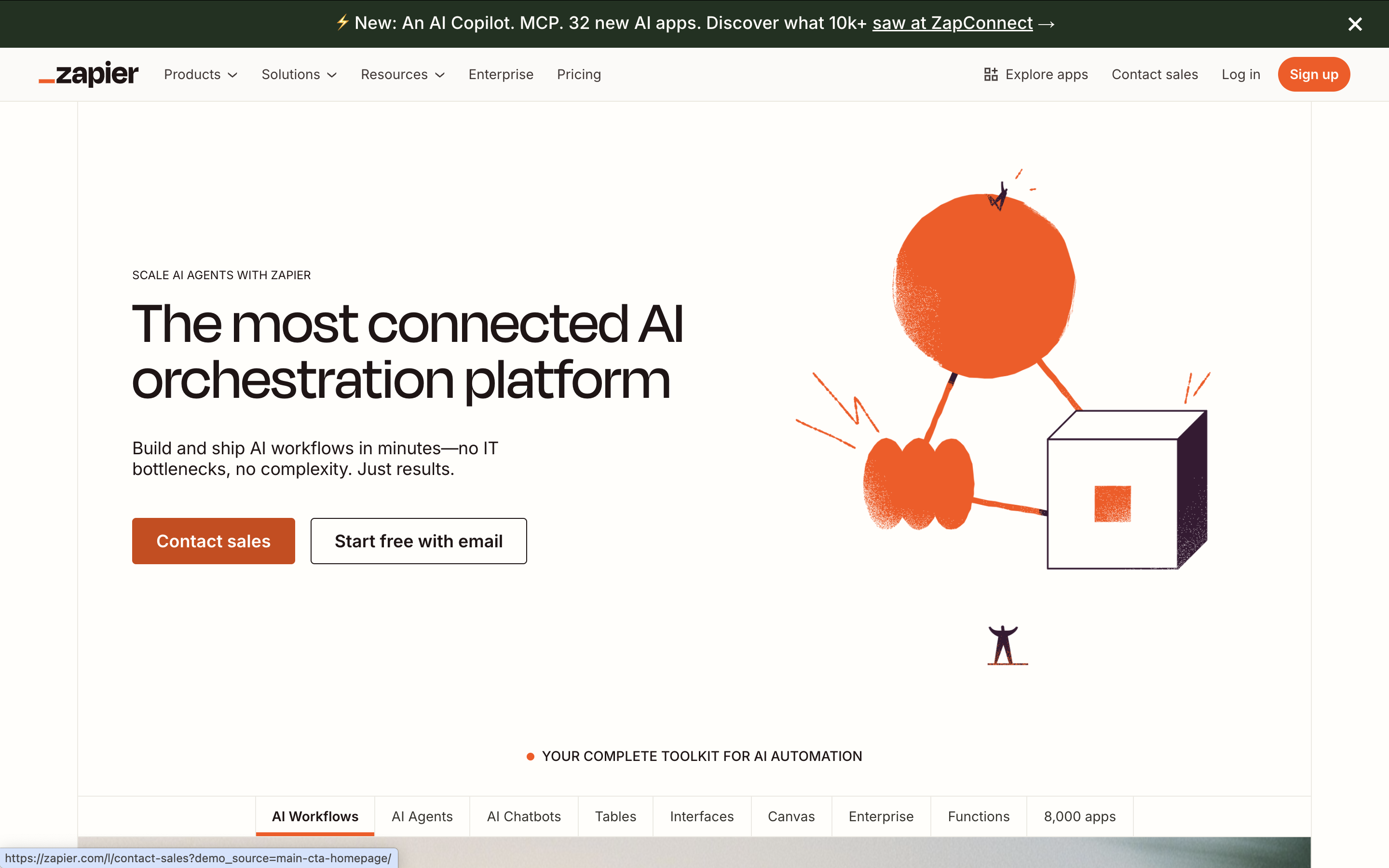Open Contact sales in top navigation
The width and height of the screenshot is (1389, 868).
1154,75
